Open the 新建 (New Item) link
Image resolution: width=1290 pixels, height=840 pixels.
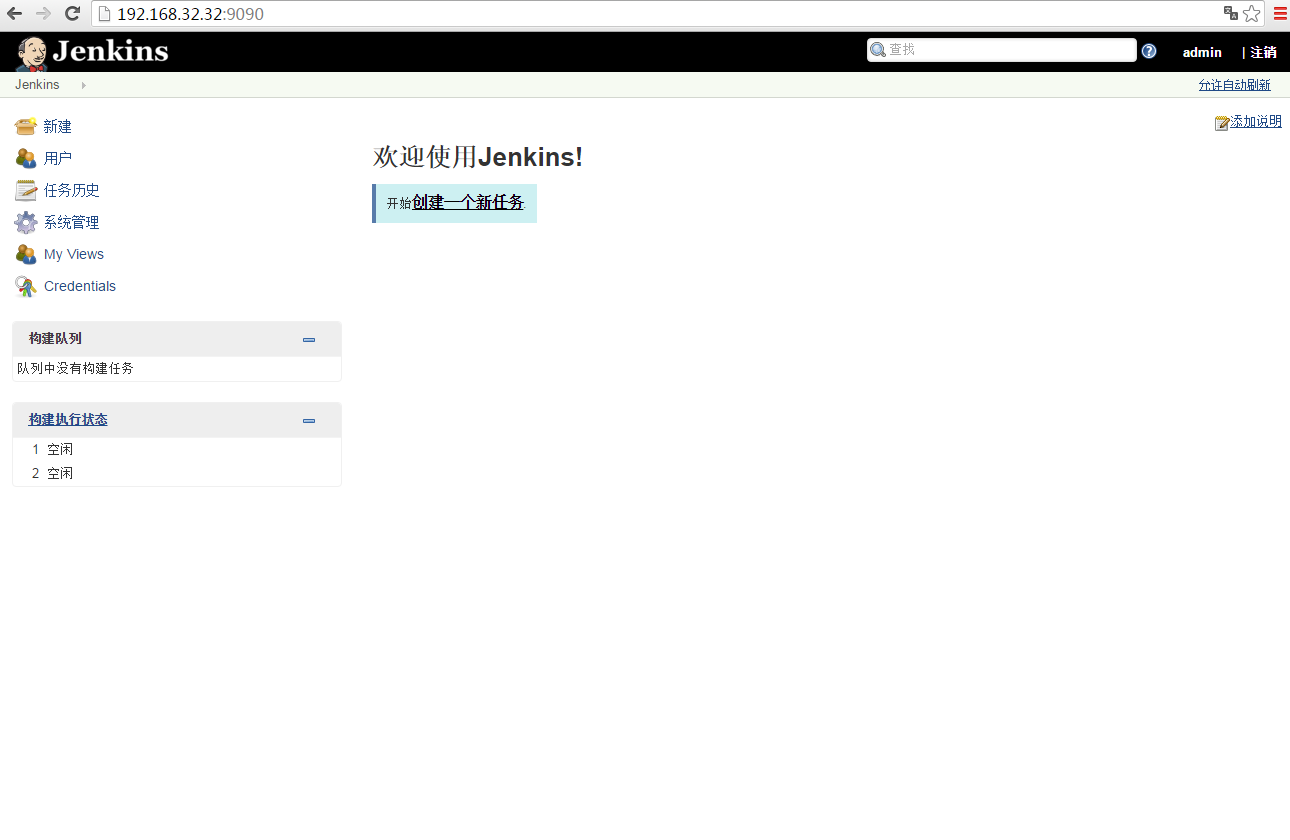tap(58, 127)
